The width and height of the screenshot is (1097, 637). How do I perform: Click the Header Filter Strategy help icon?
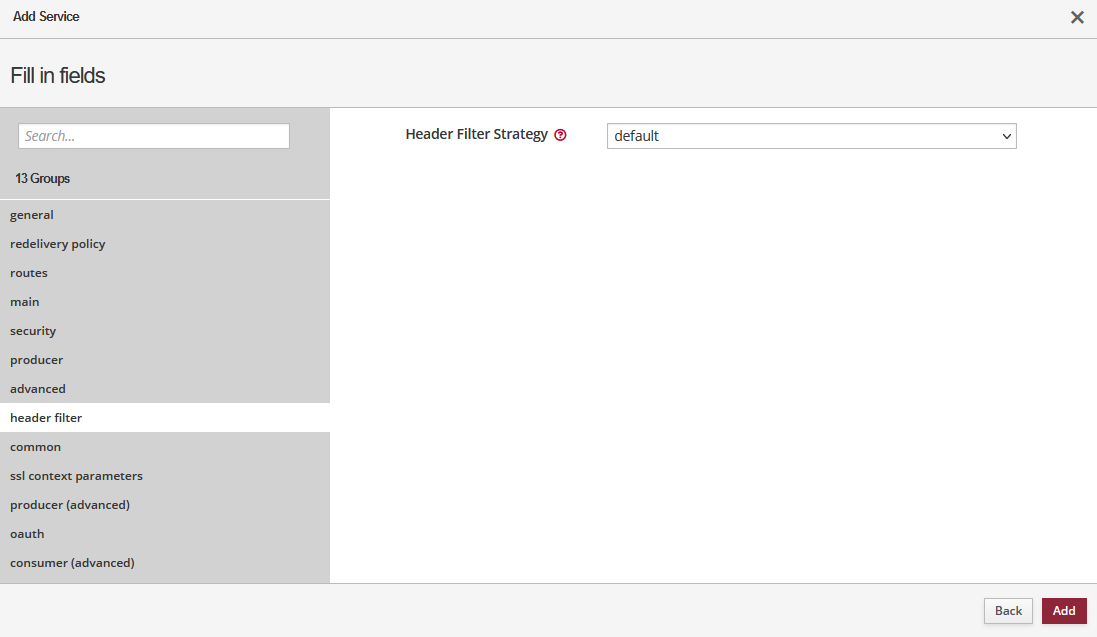pos(560,134)
